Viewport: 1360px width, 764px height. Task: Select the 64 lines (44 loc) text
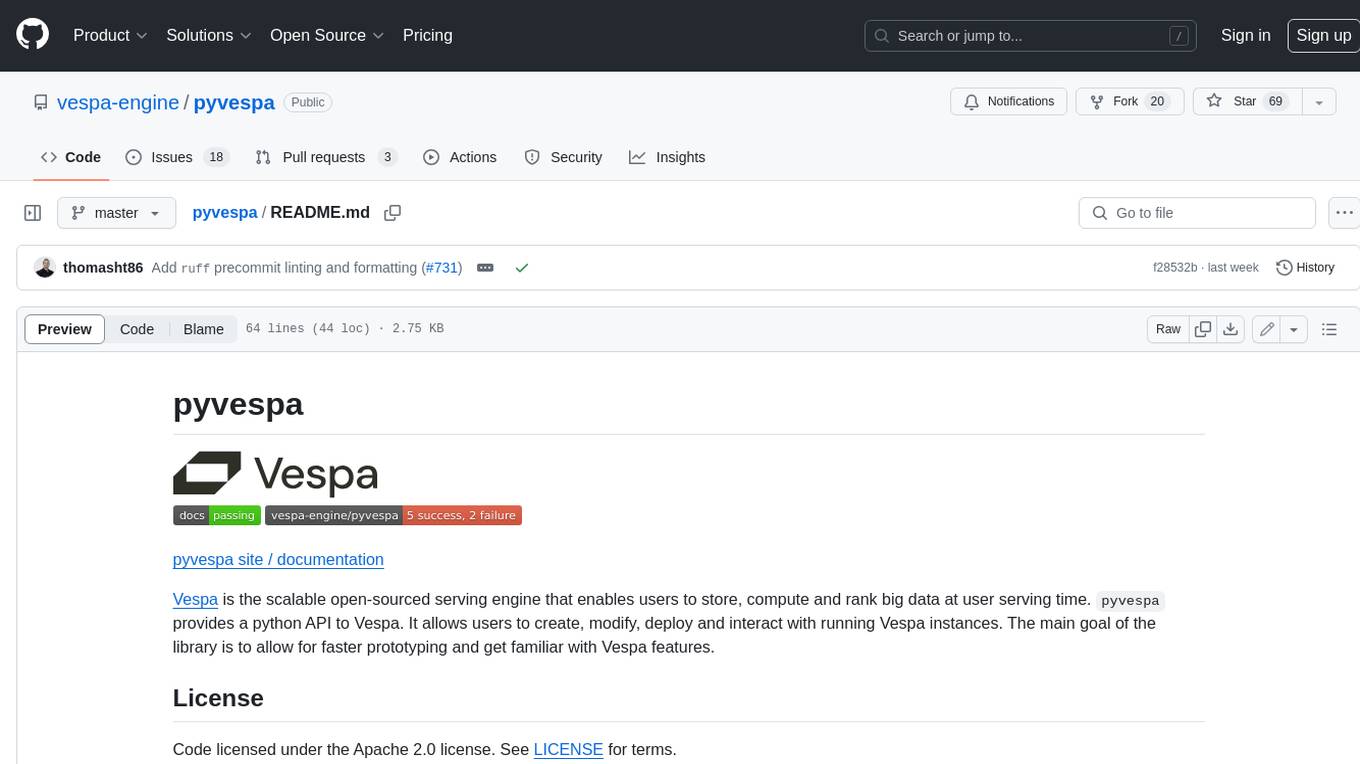[307, 329]
